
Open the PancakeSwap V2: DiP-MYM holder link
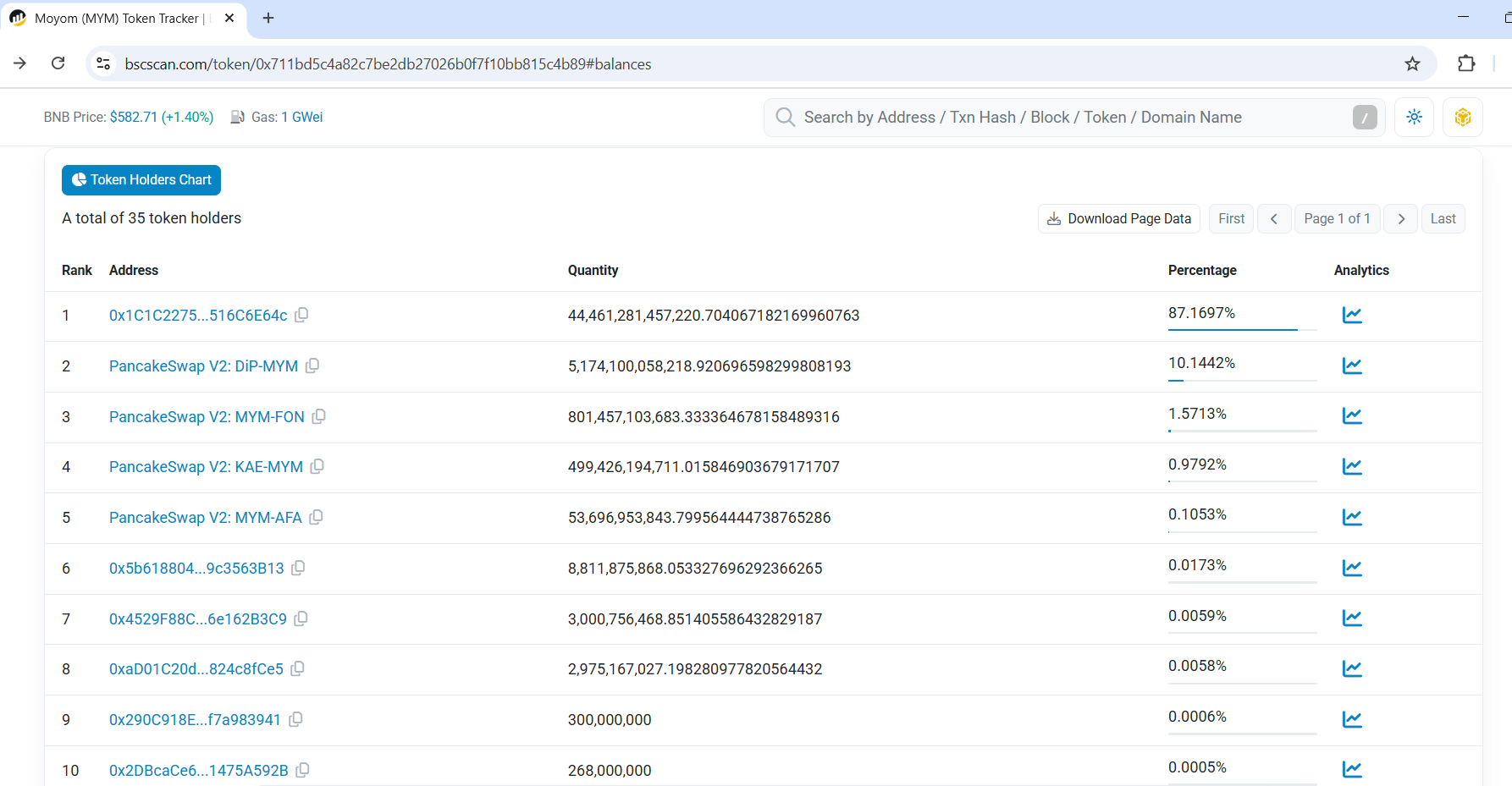click(203, 366)
